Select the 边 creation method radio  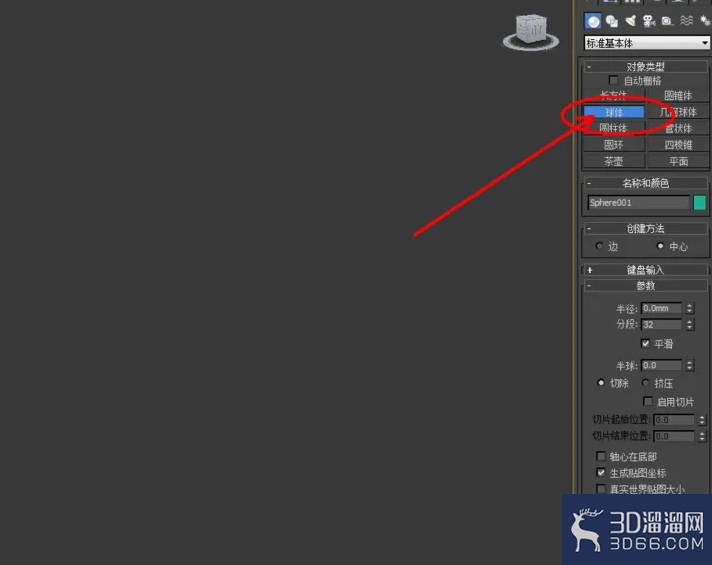[599, 246]
